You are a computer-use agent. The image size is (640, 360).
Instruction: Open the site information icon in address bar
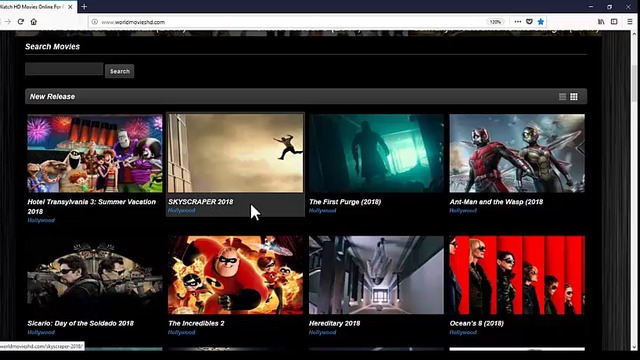(x=95, y=22)
